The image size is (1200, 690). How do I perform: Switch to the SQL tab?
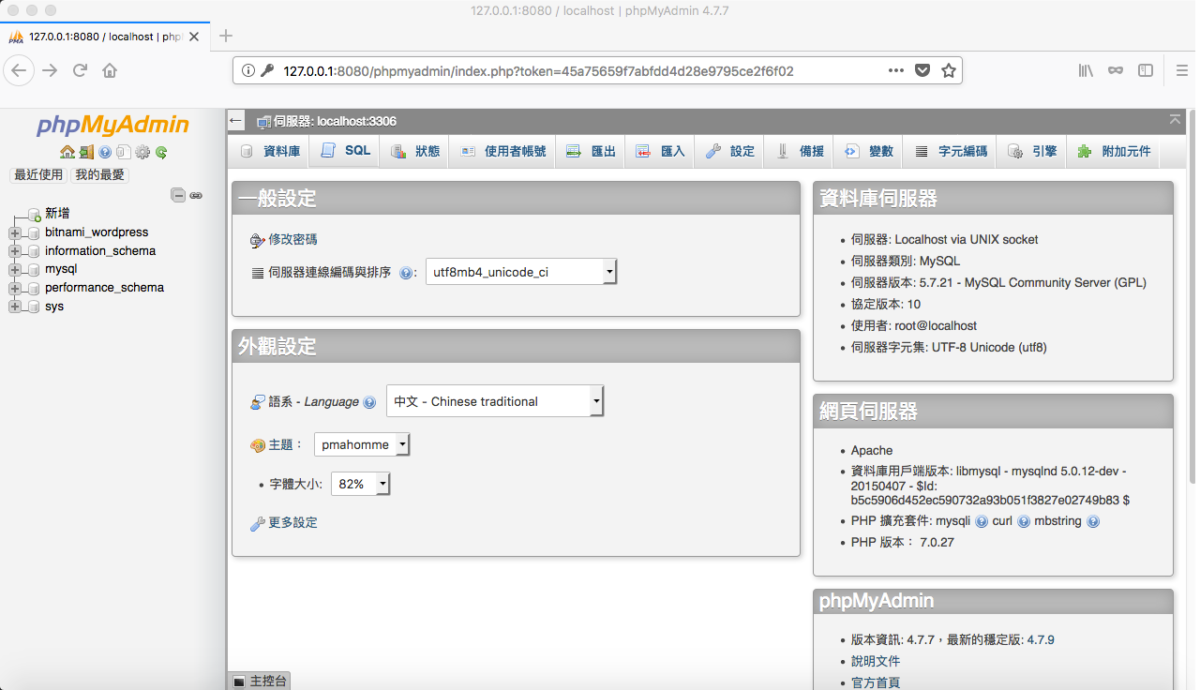(x=345, y=151)
